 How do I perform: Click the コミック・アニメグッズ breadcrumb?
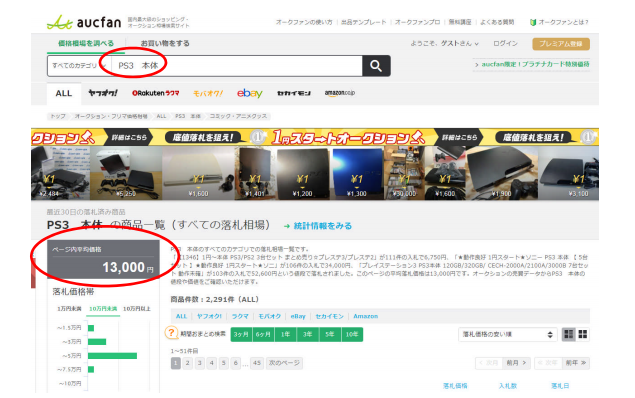coord(238,116)
